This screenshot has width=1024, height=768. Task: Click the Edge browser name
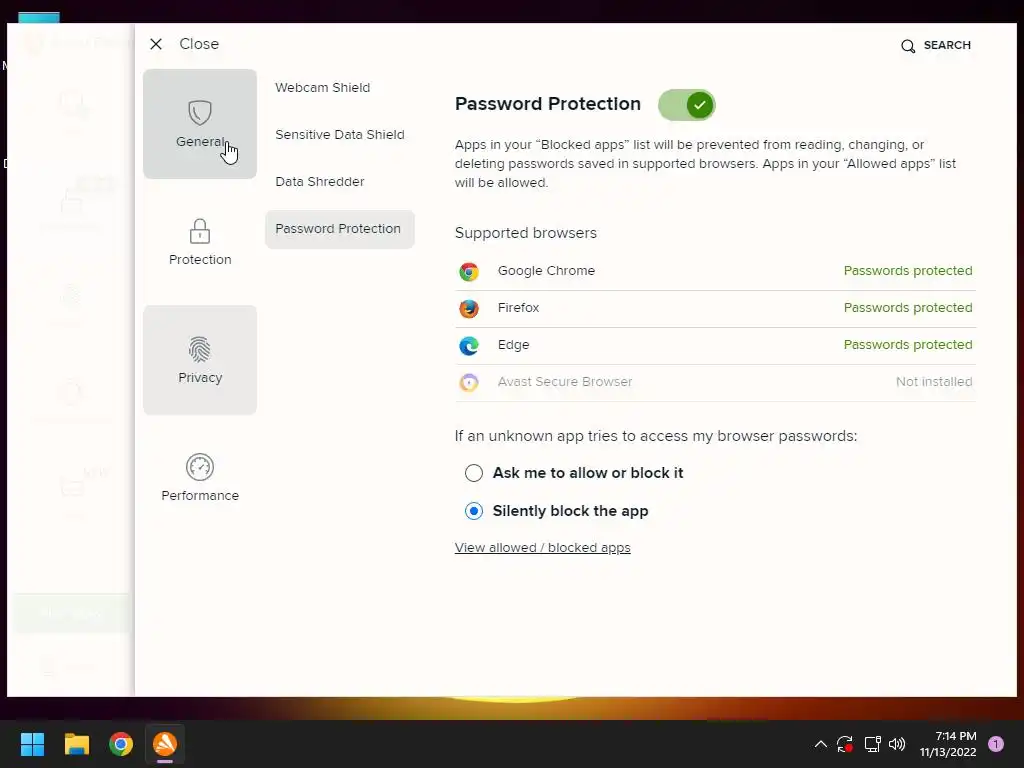pyautogui.click(x=513, y=345)
